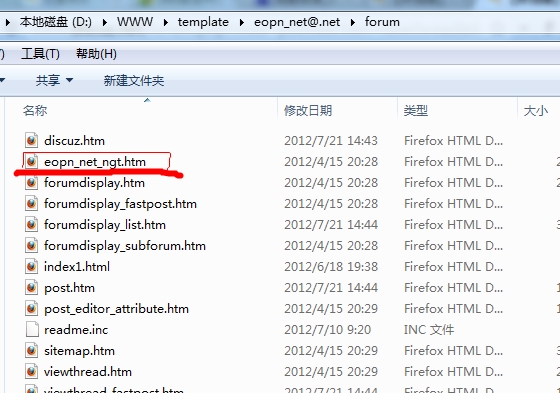Click date 2012/7/10 9:20 of readme.inc
The width and height of the screenshot is (560, 393).
pos(328,330)
